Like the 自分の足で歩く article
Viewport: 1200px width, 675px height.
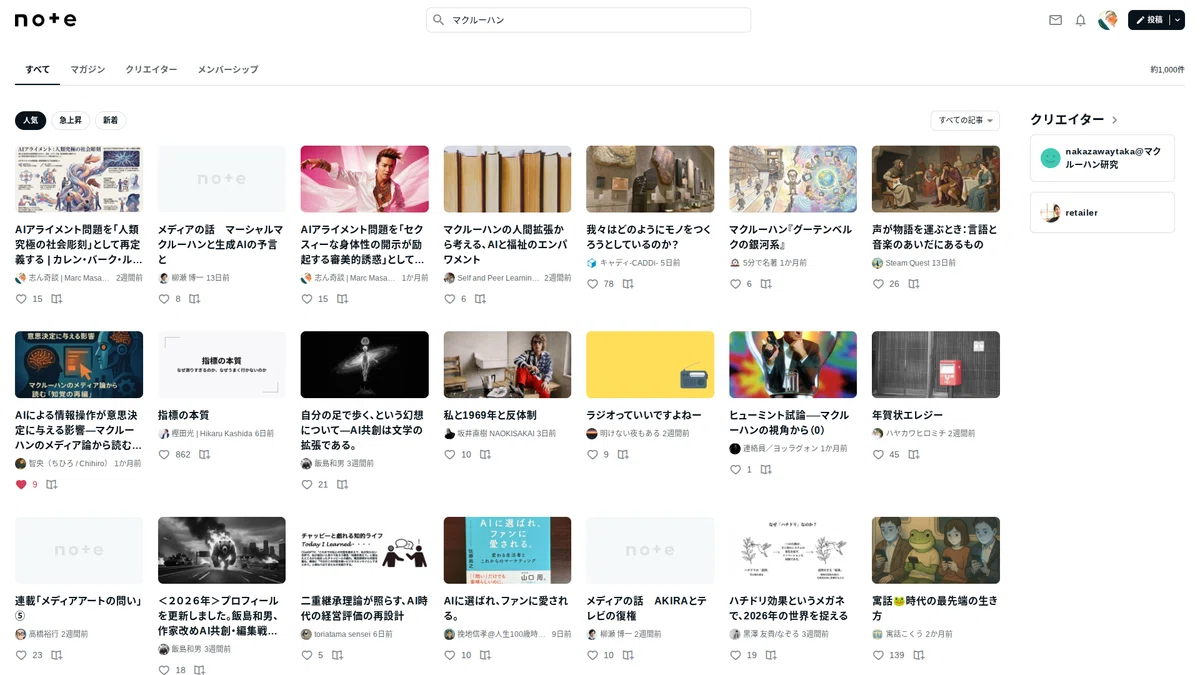(307, 484)
